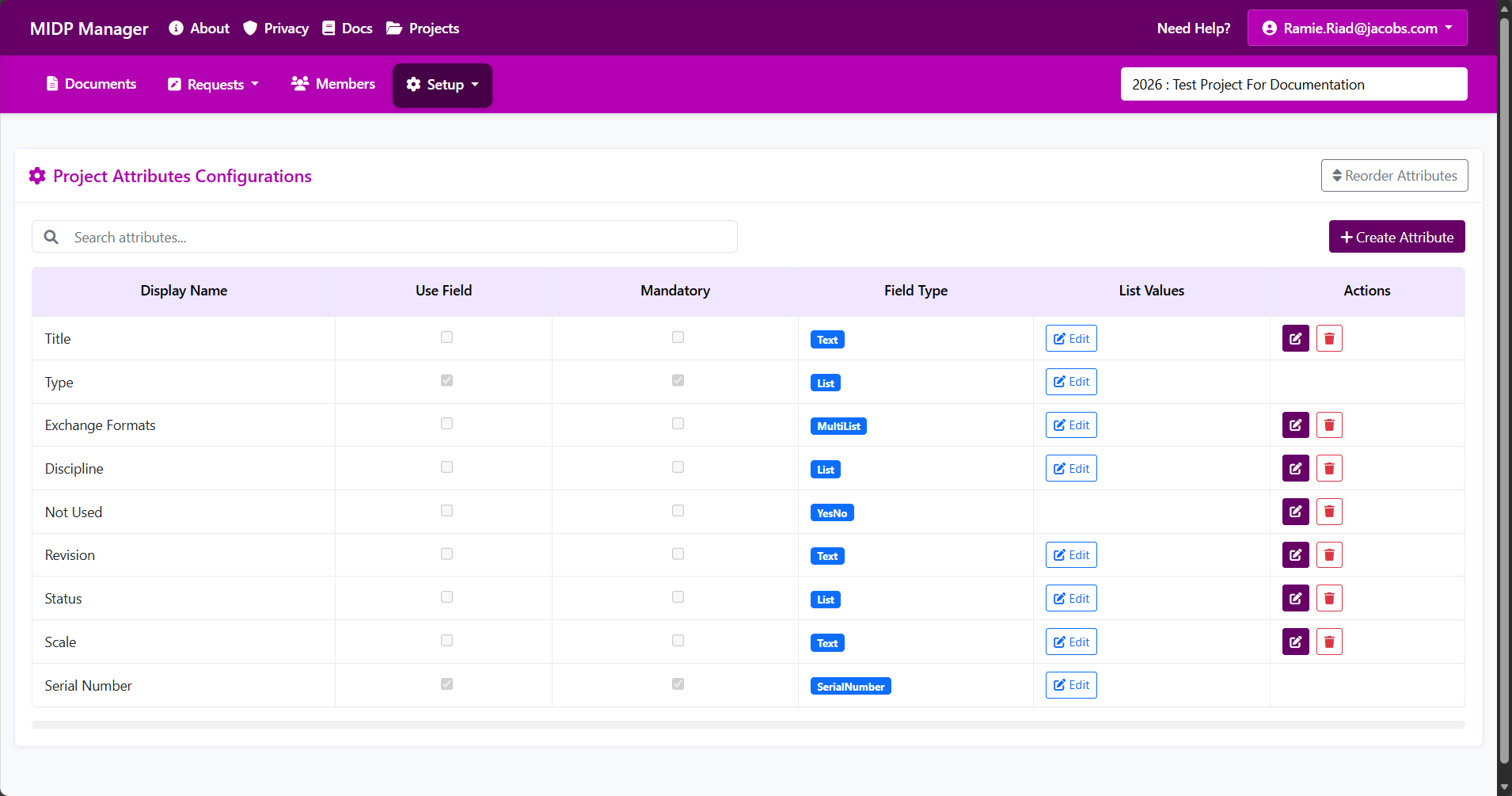Click the search magnifier icon

tap(51, 237)
